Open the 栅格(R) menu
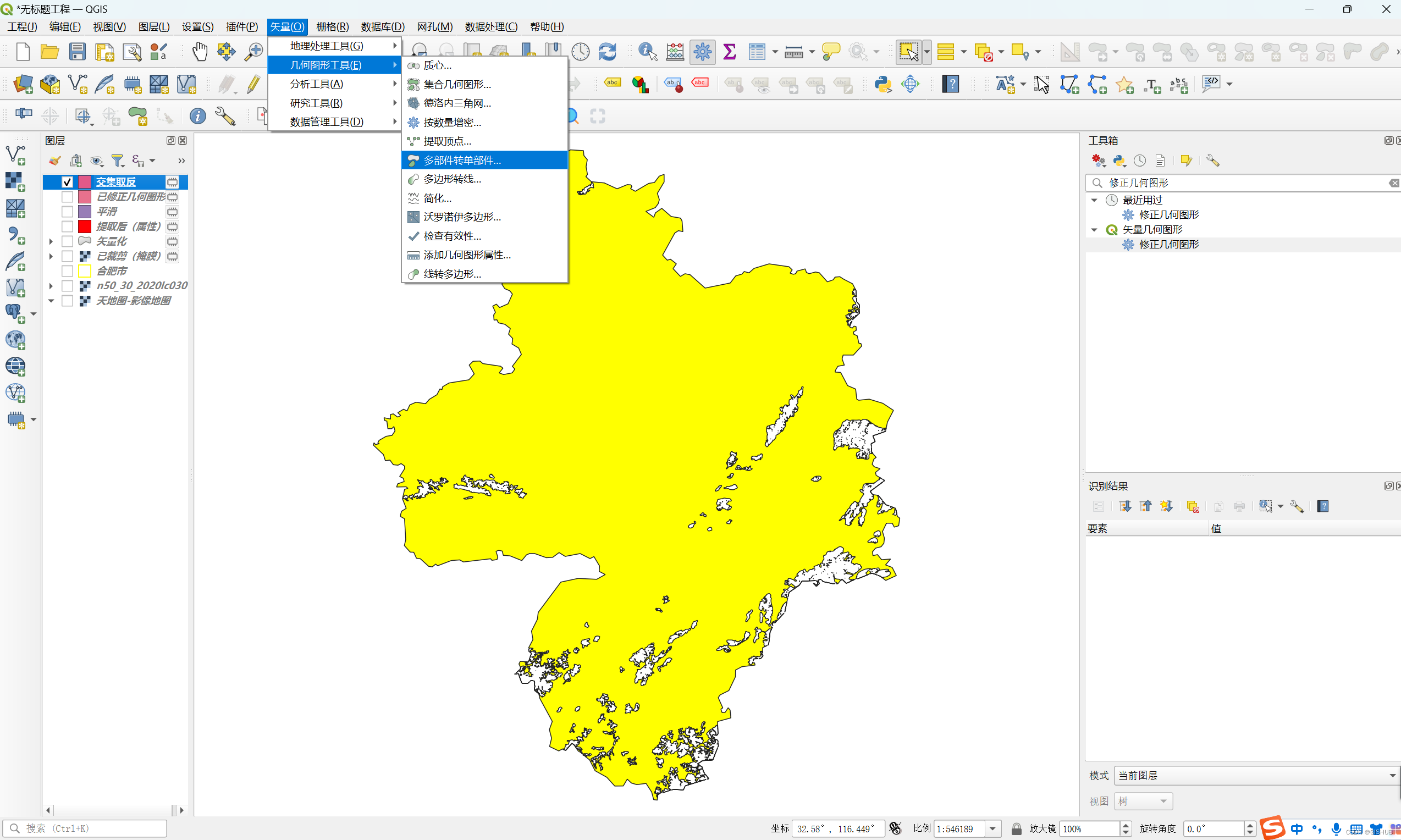 tap(332, 26)
